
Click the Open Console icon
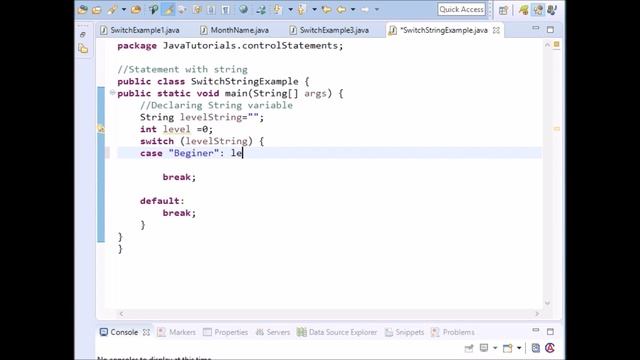click(507, 348)
